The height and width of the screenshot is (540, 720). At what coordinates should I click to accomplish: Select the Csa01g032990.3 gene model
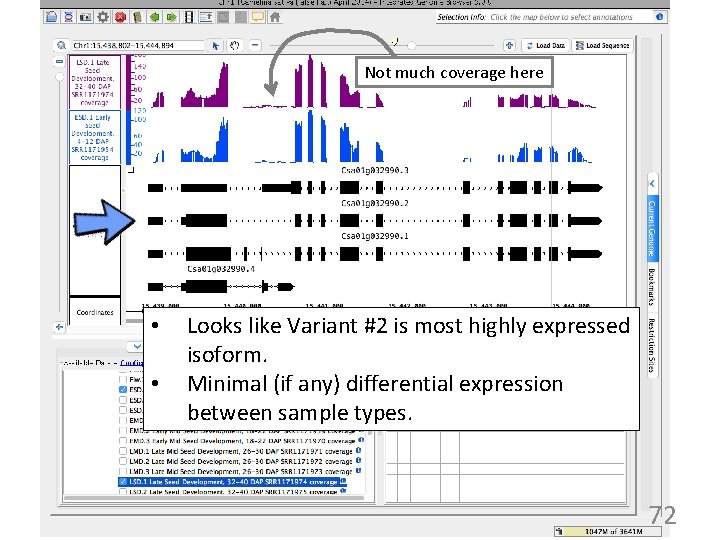375,187
